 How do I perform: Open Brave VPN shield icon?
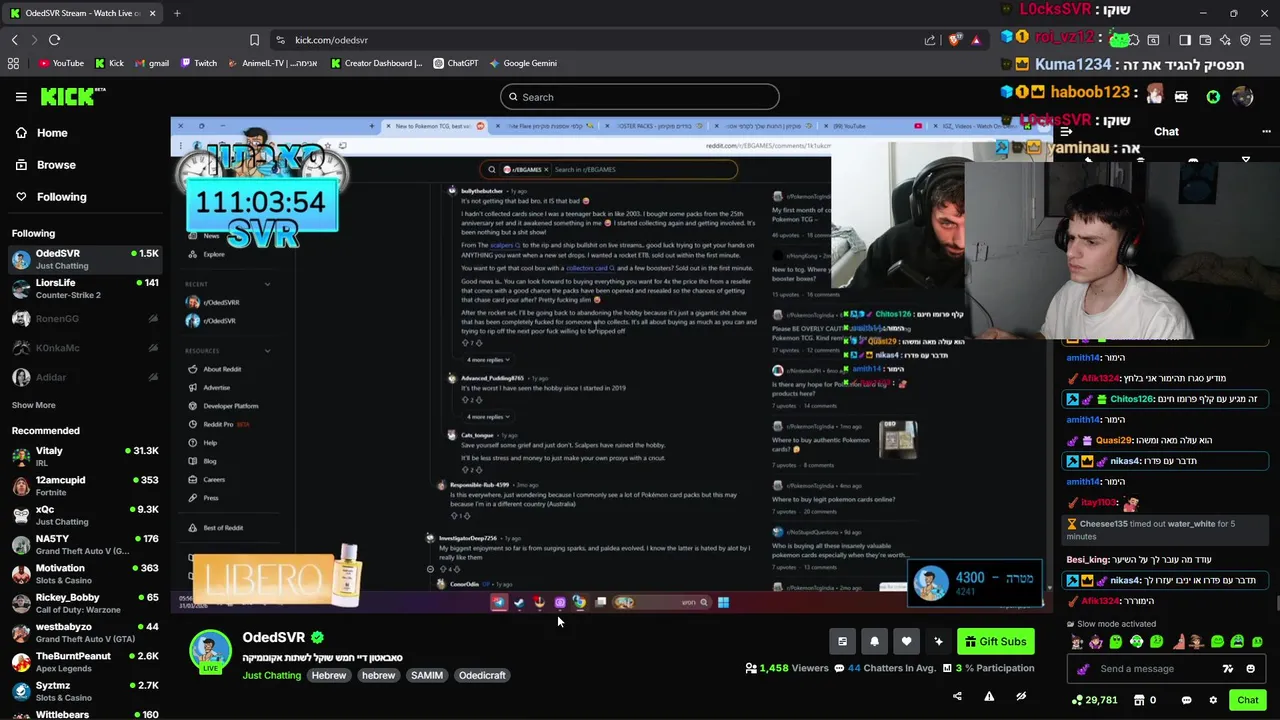click(x=1245, y=40)
